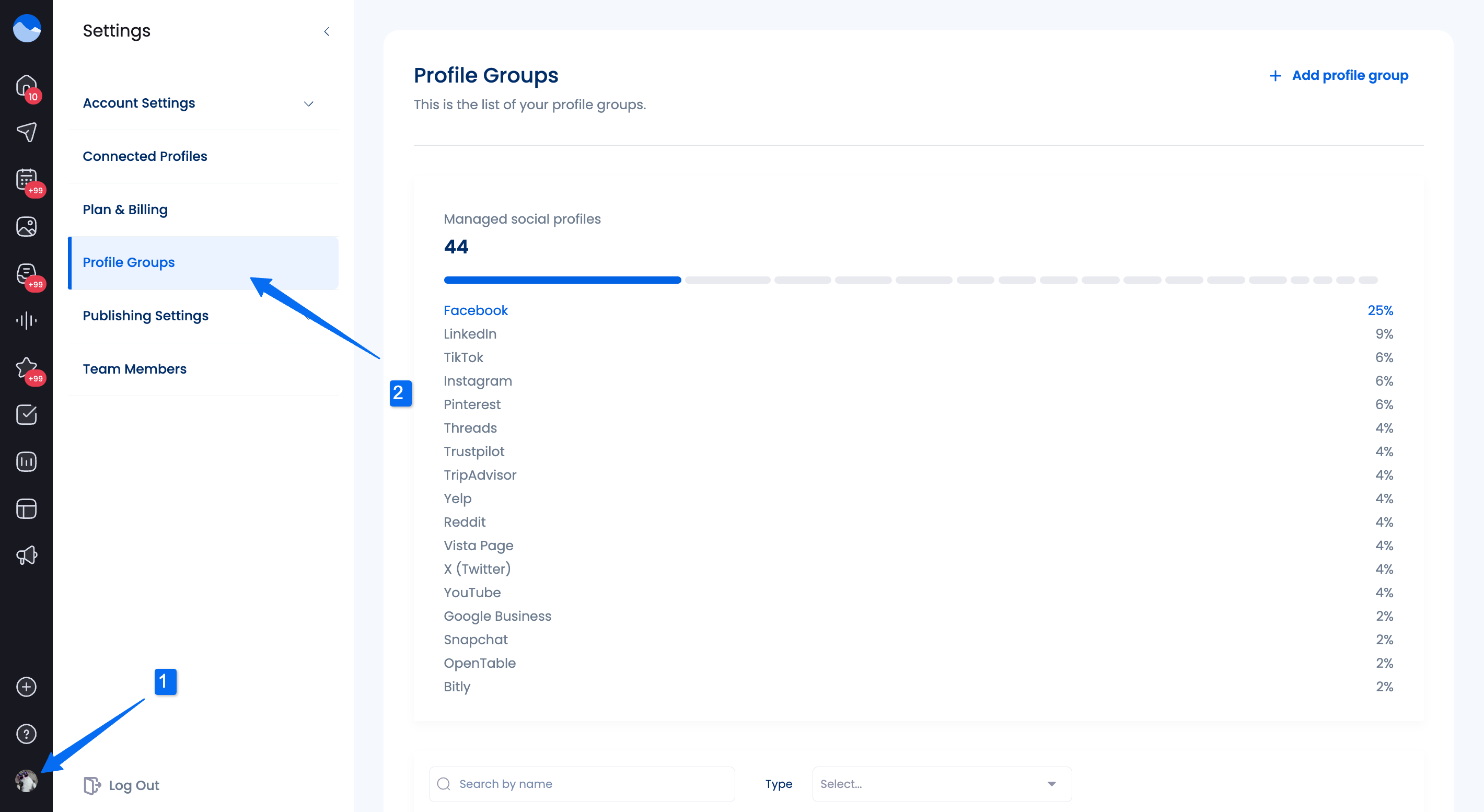Click the Search by name field
Screen dimensions: 1484x812
point(582,784)
